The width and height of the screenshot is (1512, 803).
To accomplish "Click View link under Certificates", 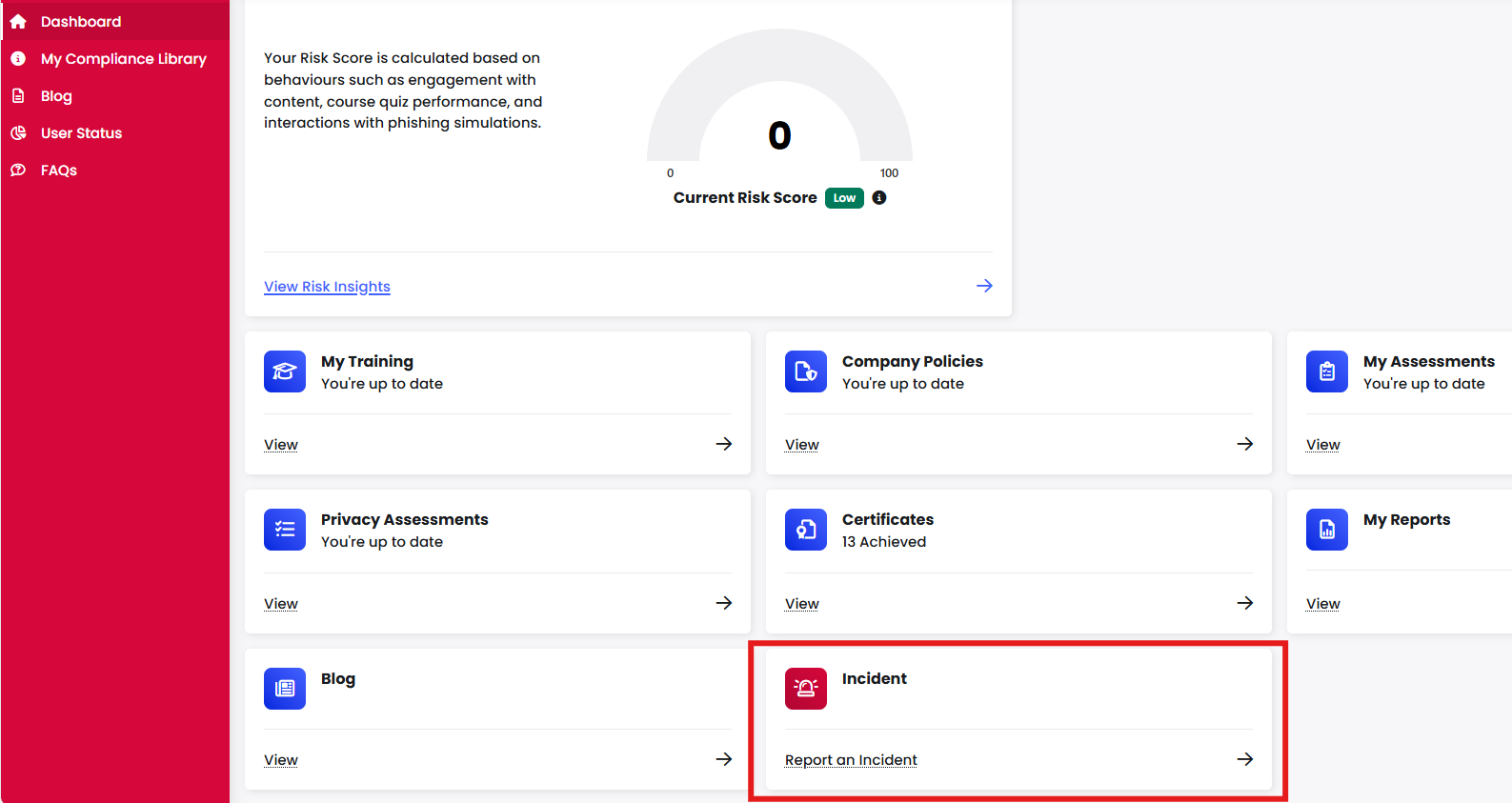I will [802, 604].
